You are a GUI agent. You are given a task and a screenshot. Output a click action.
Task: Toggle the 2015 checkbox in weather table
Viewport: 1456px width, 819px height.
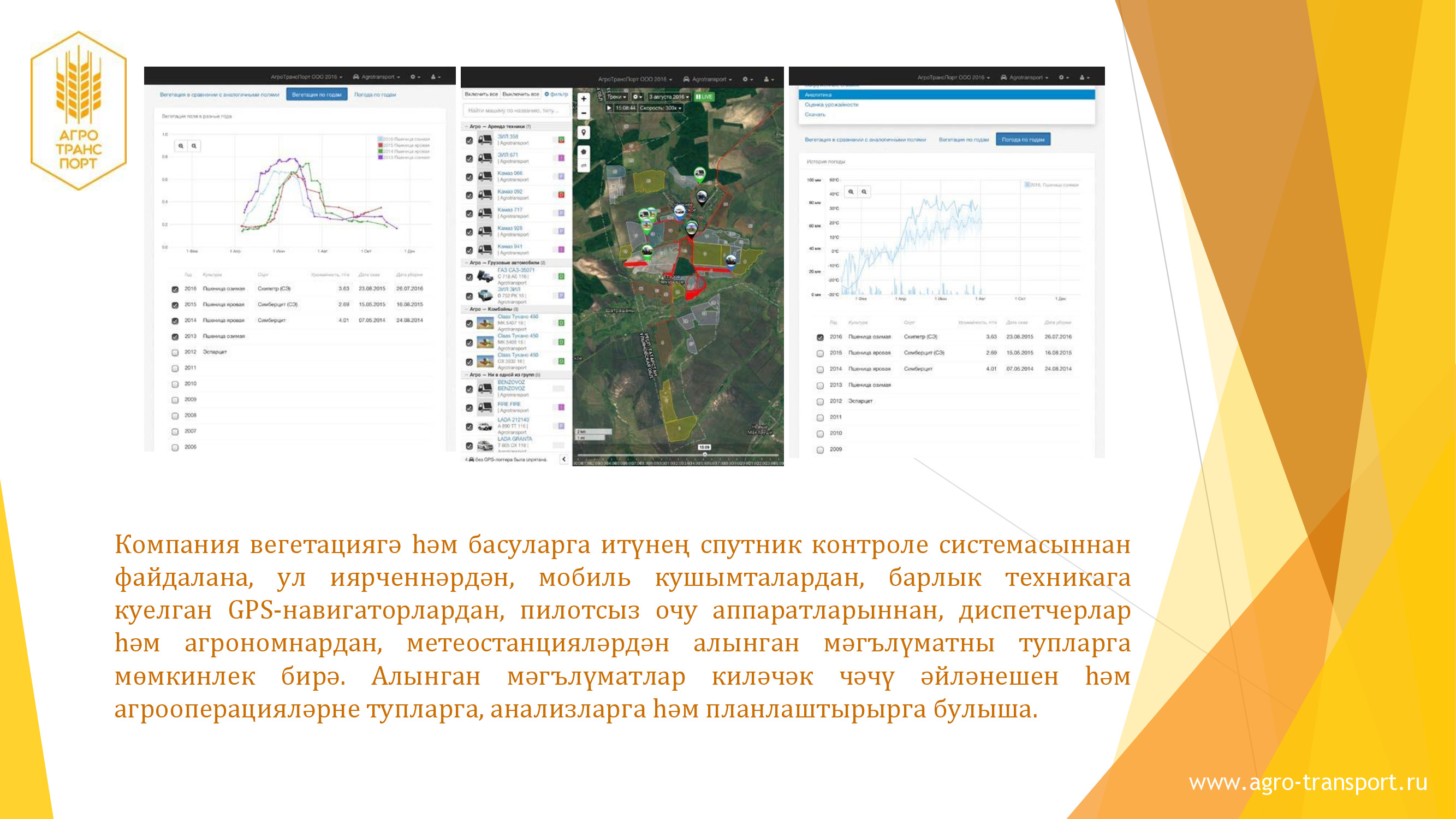coord(820,353)
